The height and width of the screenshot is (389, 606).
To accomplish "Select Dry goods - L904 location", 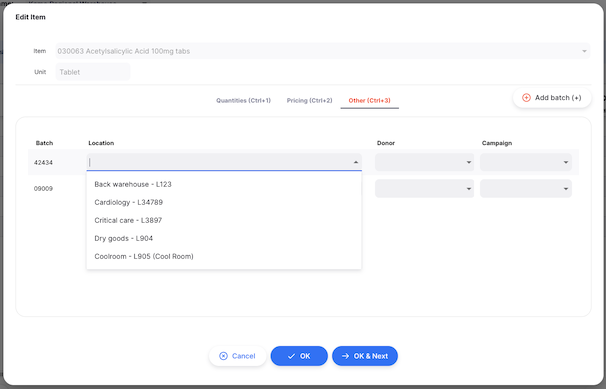I will [224, 238].
